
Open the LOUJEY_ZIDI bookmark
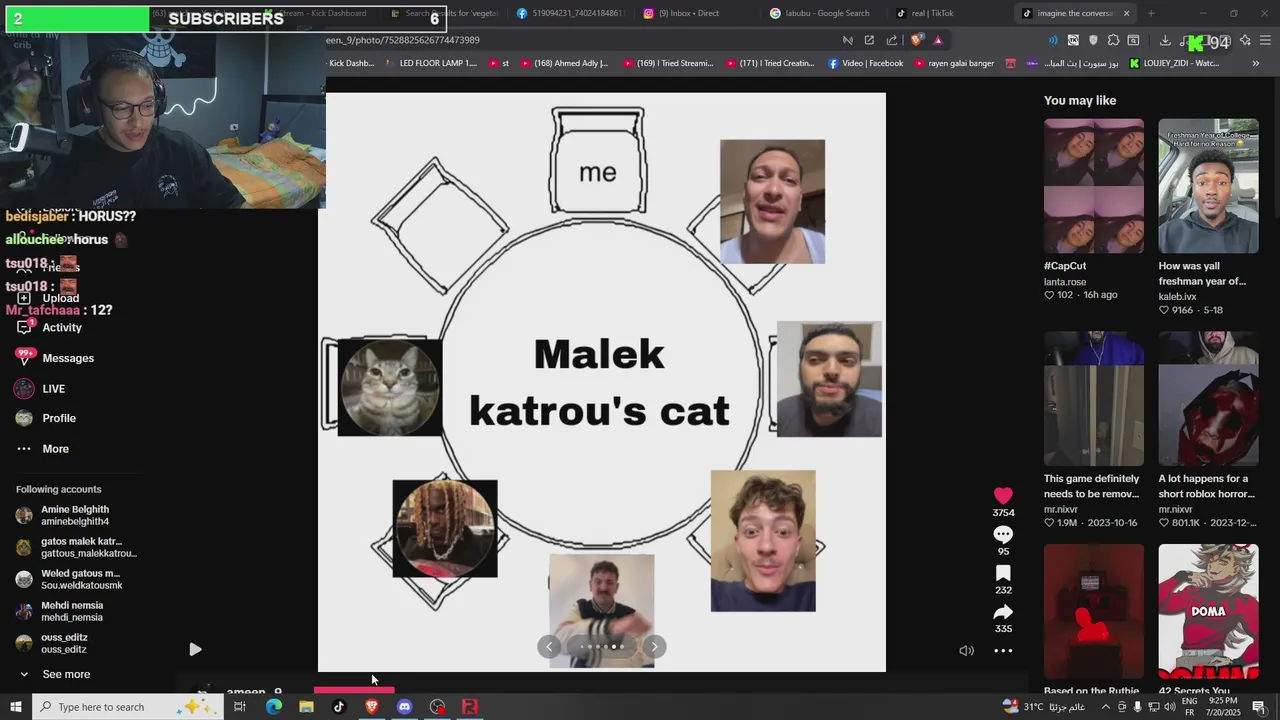(1174, 63)
